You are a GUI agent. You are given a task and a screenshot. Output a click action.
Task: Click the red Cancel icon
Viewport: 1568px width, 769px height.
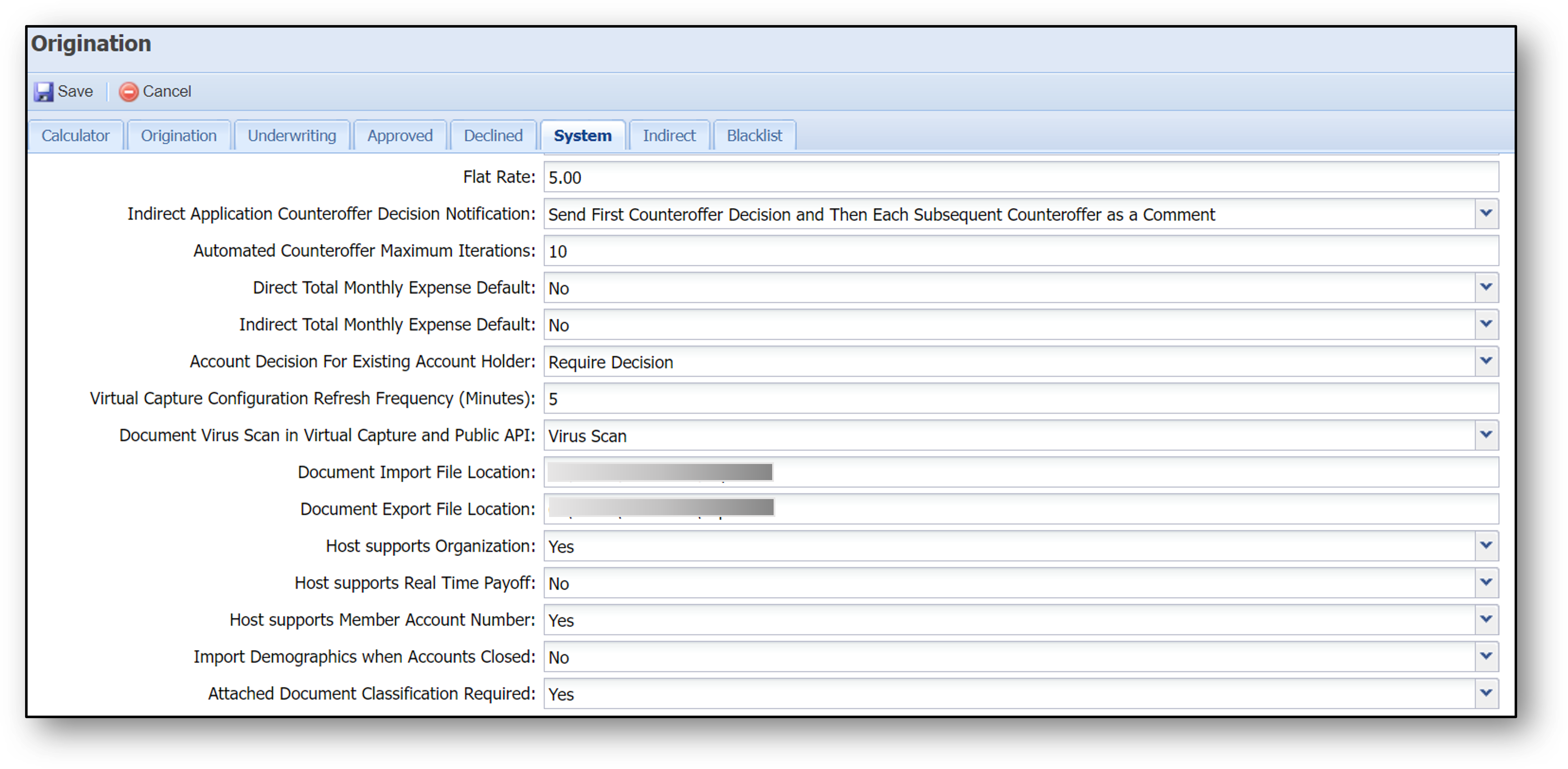[x=129, y=92]
